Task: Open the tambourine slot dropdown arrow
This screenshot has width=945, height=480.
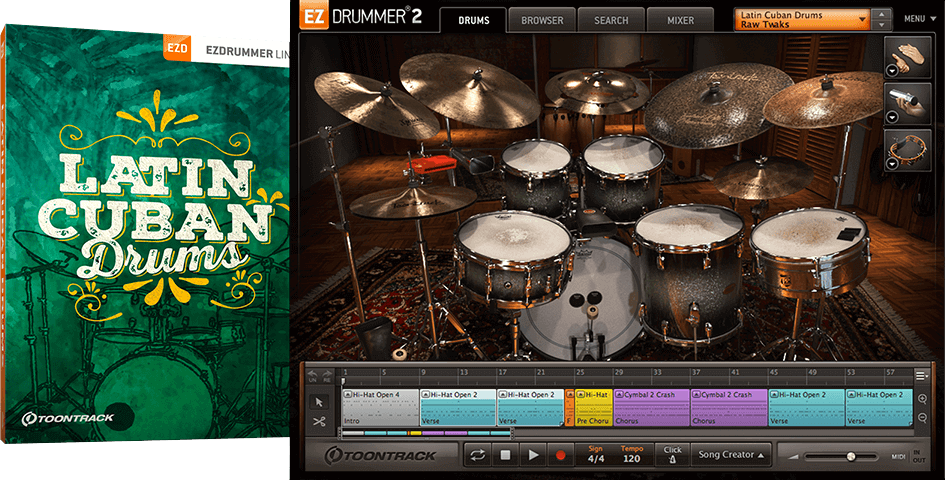Action: point(892,164)
